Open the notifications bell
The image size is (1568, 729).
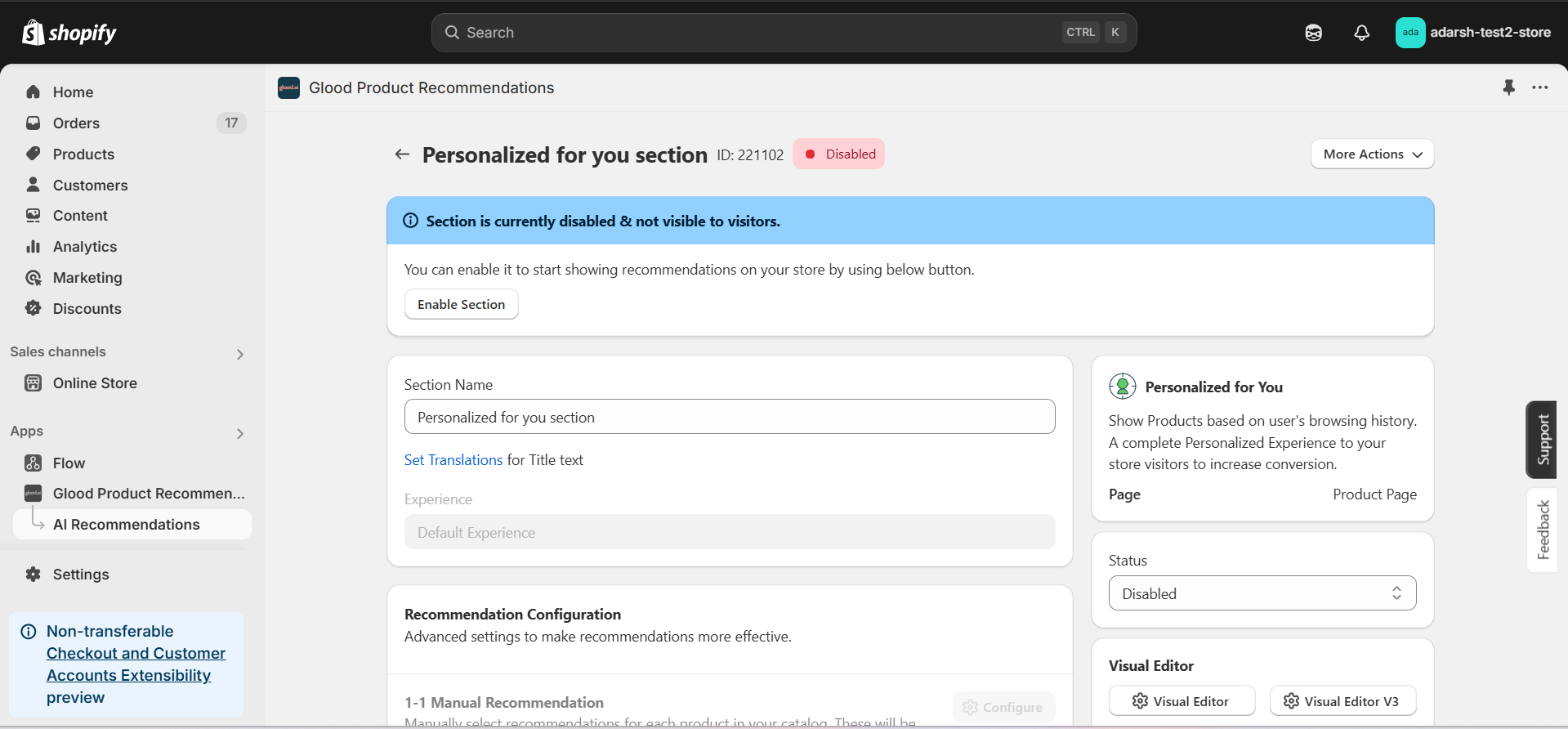click(1361, 33)
